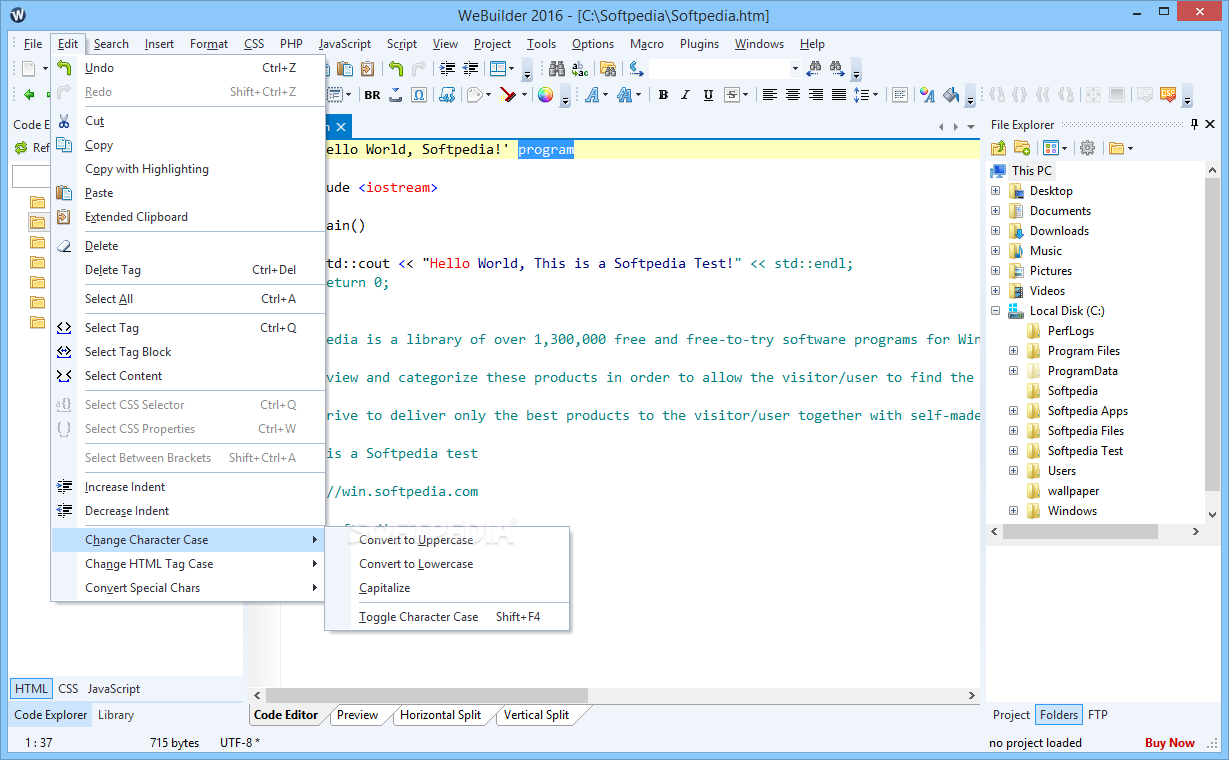Switch to the Preview tab
Viewport: 1229px width, 760px height.
coord(357,715)
